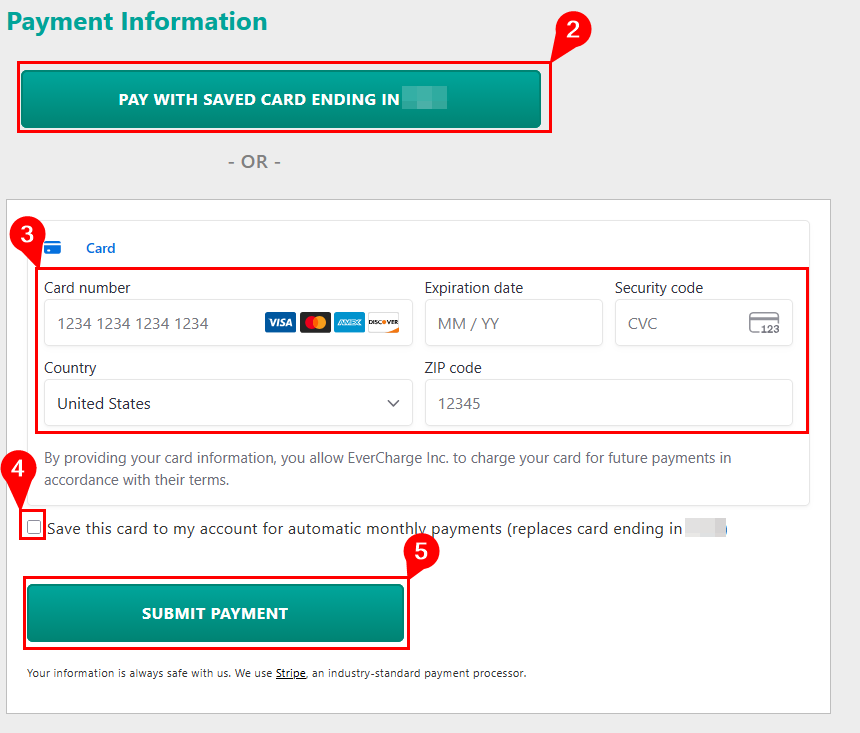Open the Stripe link
Viewport: 860px width, 733px height.
[290, 673]
